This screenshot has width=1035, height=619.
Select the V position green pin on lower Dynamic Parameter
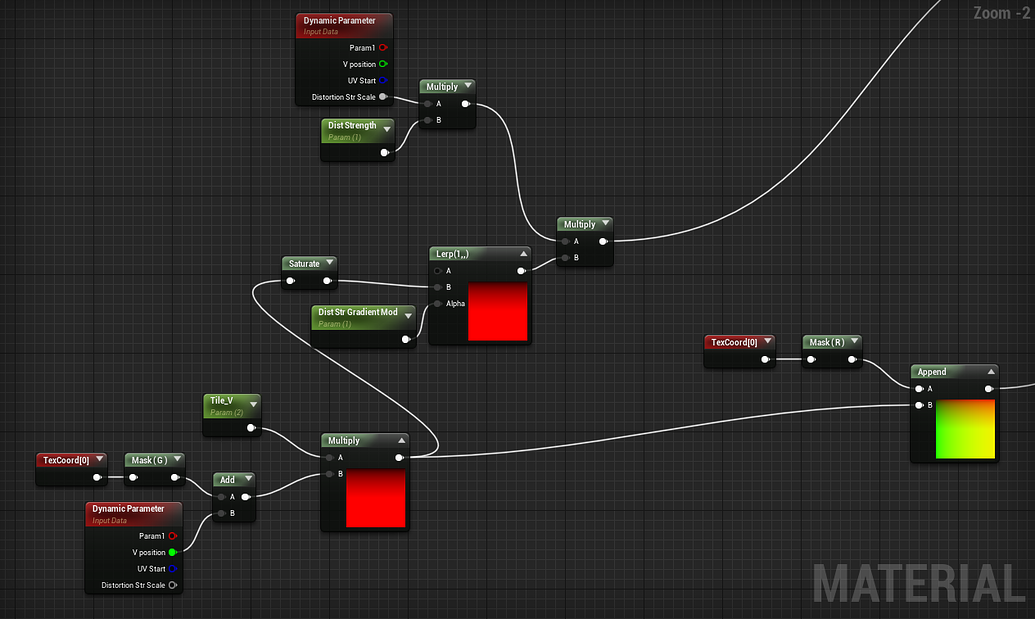point(173,552)
